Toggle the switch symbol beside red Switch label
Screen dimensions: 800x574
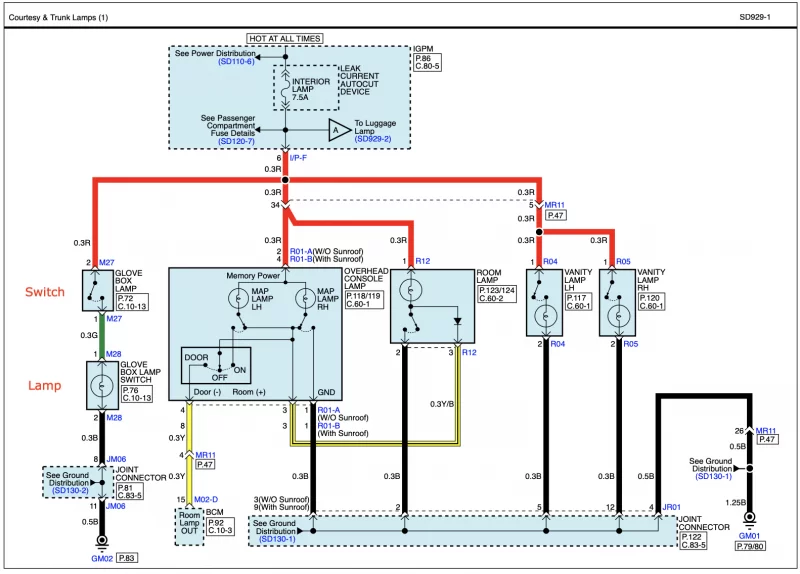pos(99,291)
